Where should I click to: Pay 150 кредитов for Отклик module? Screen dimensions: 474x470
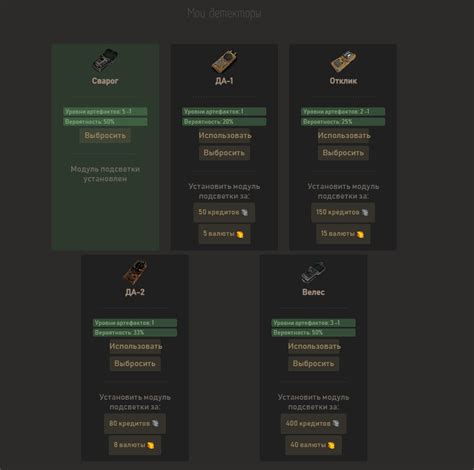click(x=343, y=212)
